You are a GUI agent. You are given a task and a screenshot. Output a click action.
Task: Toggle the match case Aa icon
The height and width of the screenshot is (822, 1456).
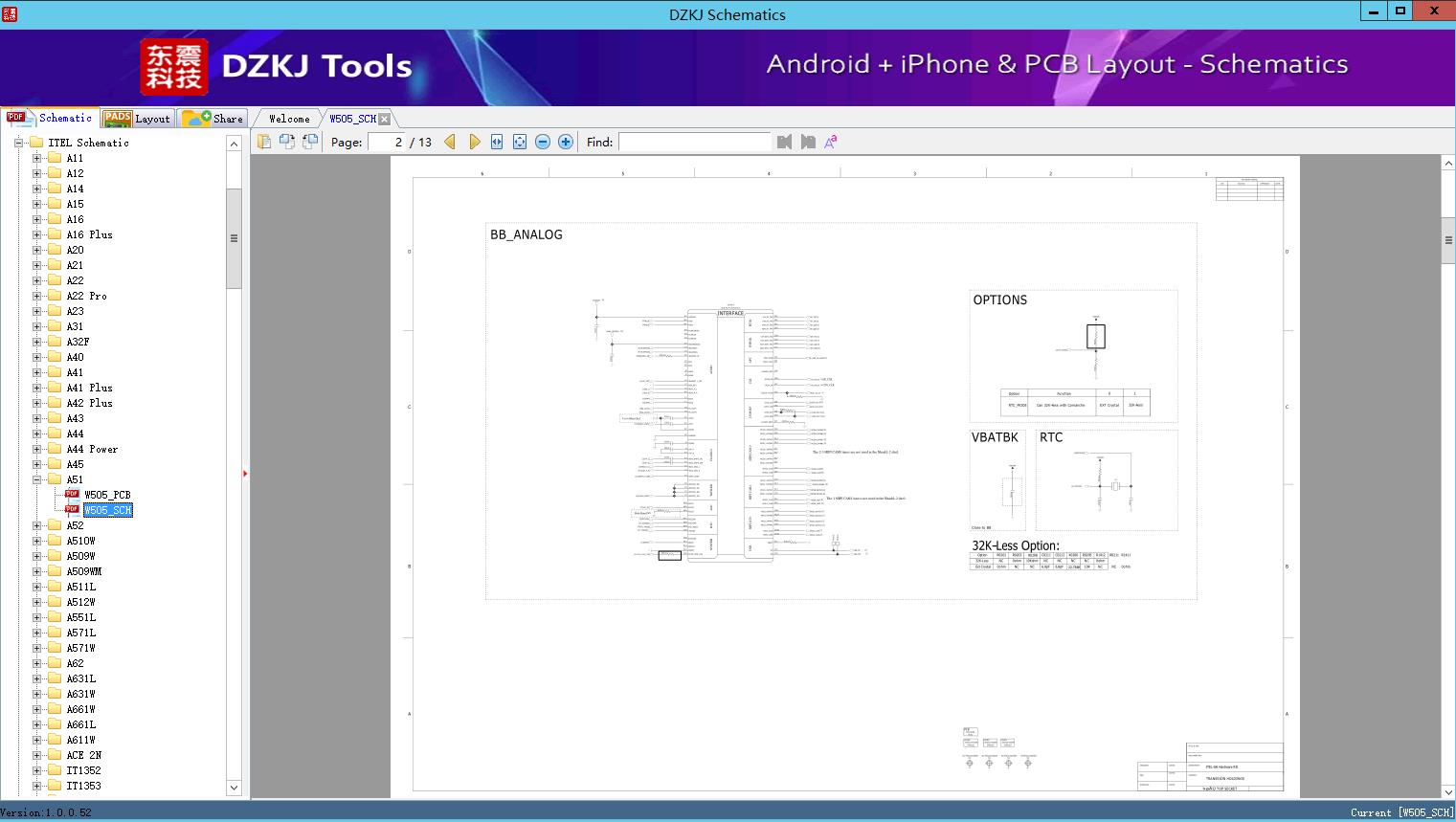coord(831,142)
